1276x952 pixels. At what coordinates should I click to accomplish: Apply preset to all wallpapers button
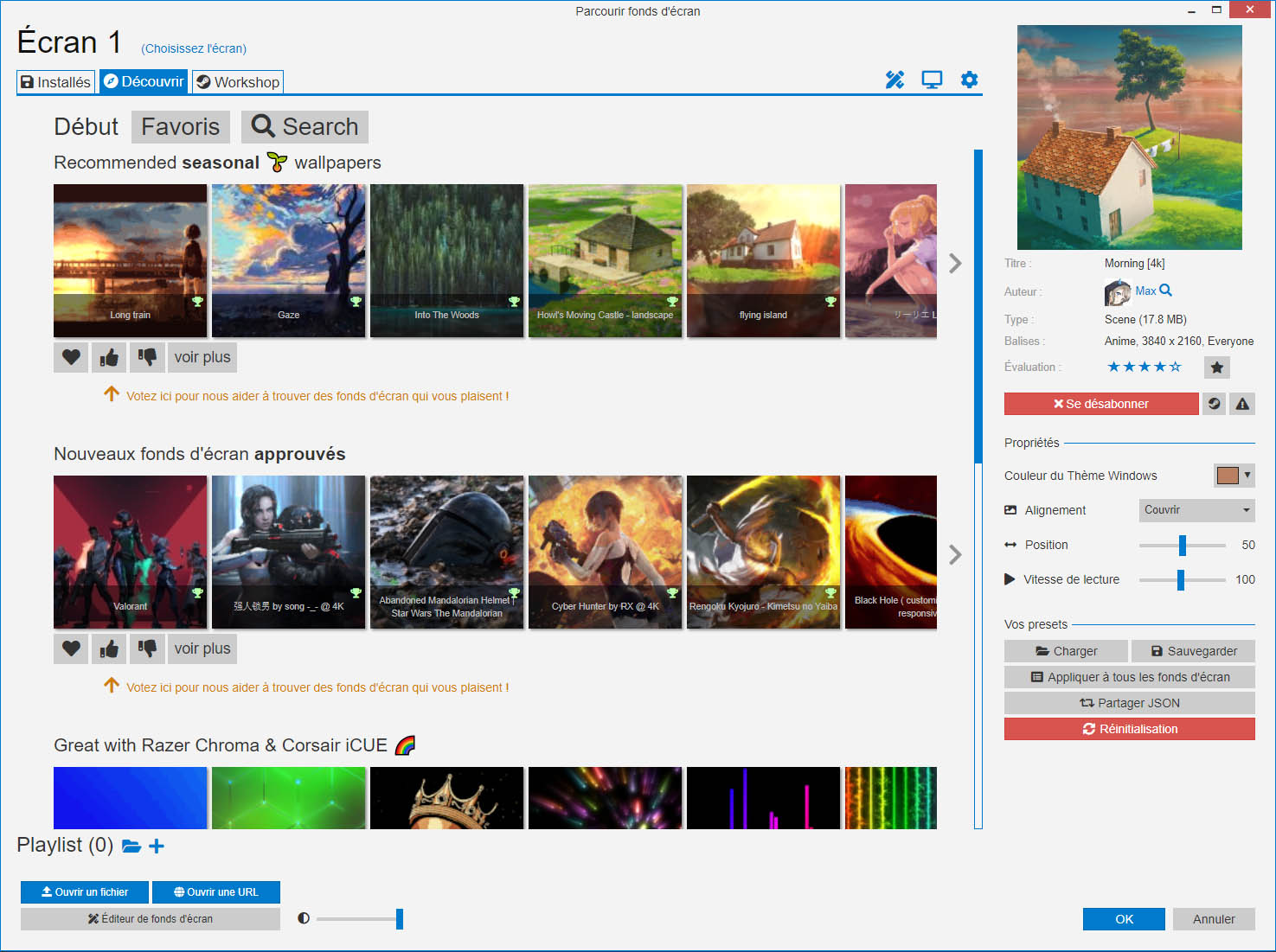pyautogui.click(x=1130, y=677)
